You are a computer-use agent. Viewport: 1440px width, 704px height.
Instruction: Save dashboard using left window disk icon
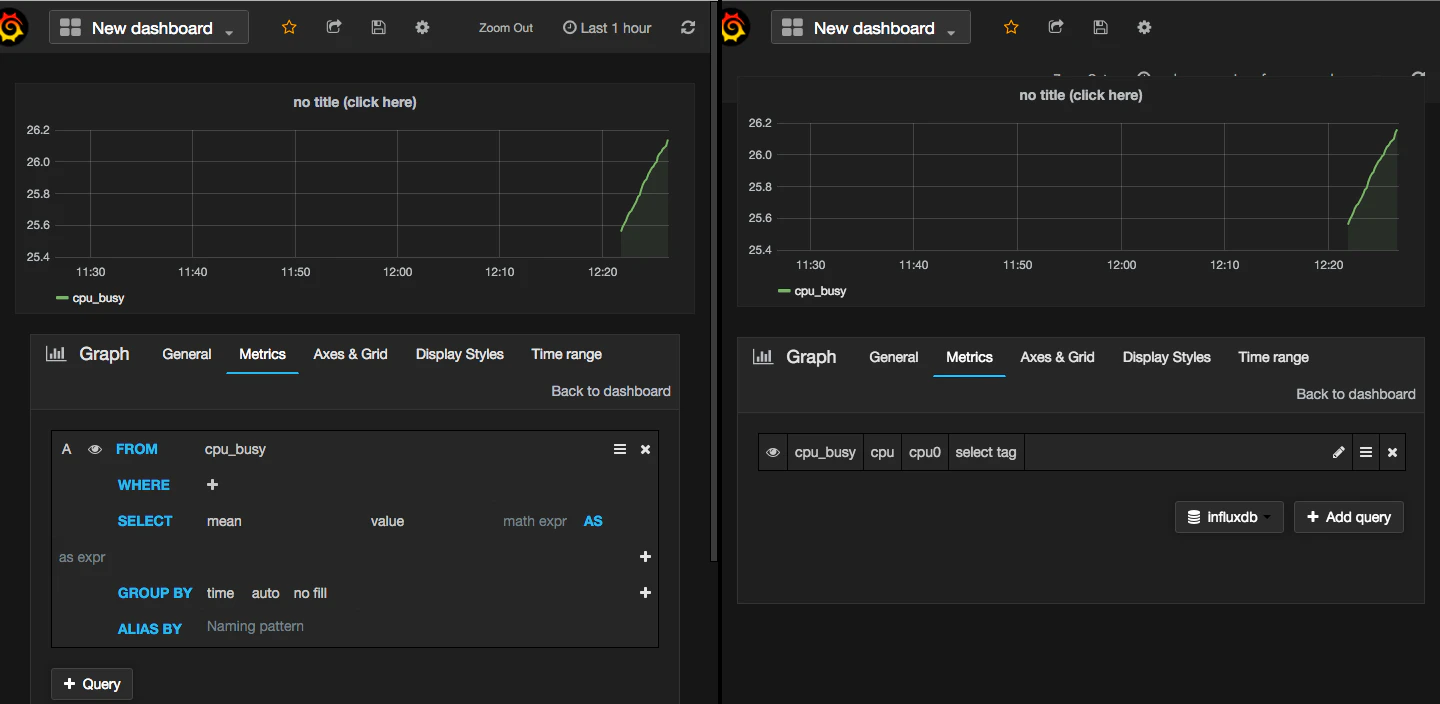378,28
